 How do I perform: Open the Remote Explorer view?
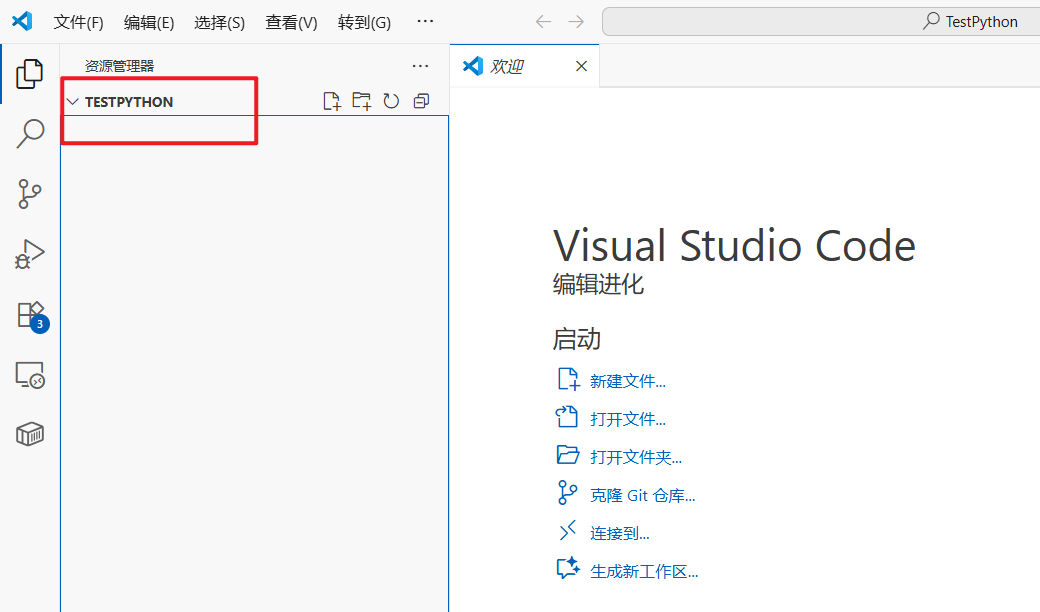30,375
